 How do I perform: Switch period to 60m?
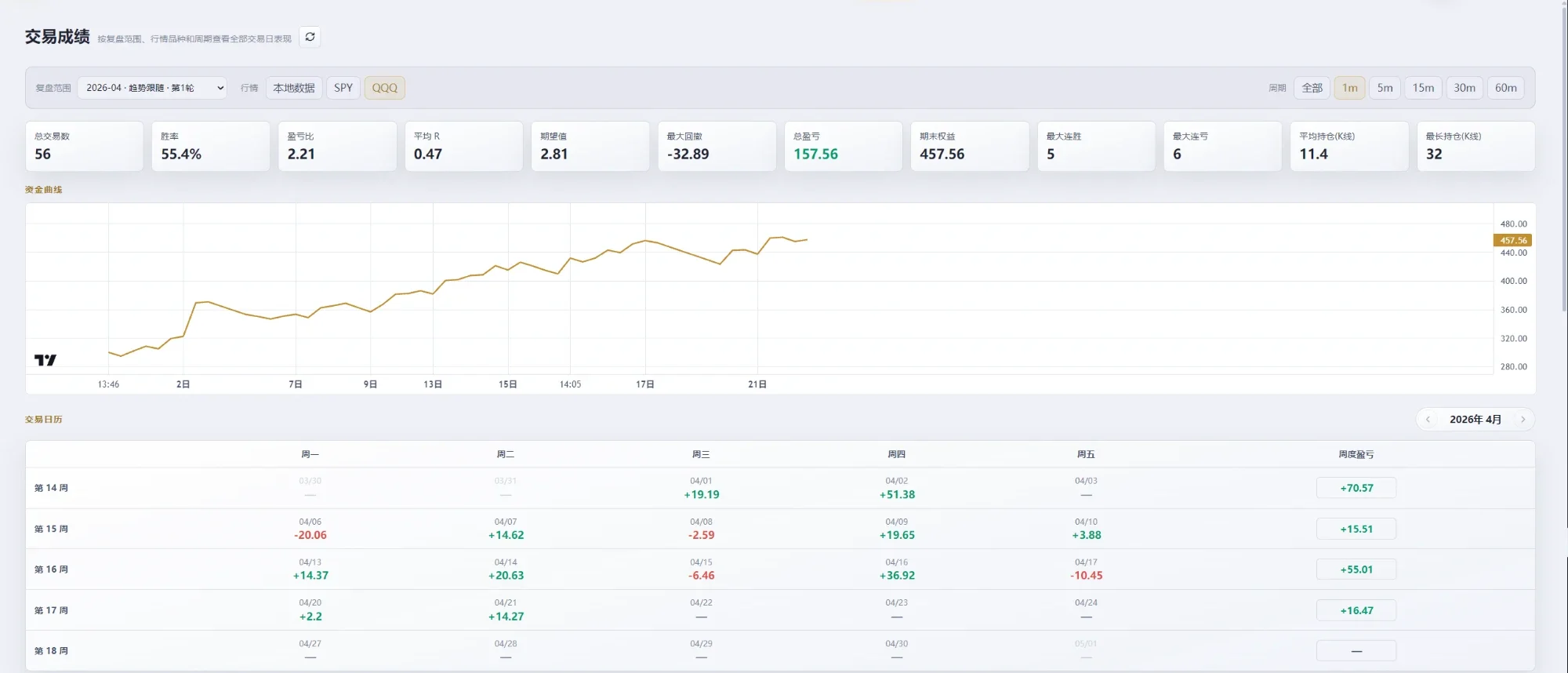point(1506,88)
